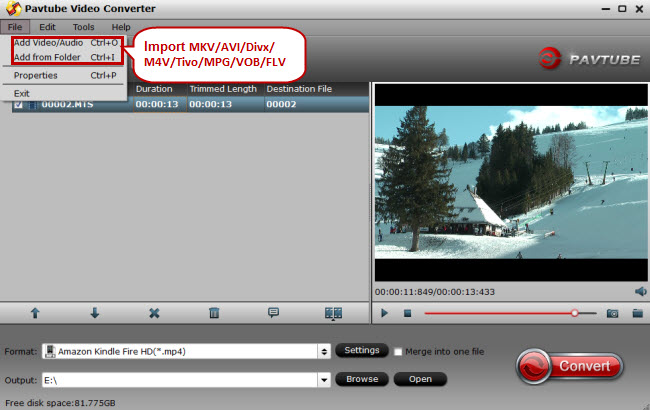Move selected file up with arrow icon
Screen dimensions: 650x410
point(35,313)
